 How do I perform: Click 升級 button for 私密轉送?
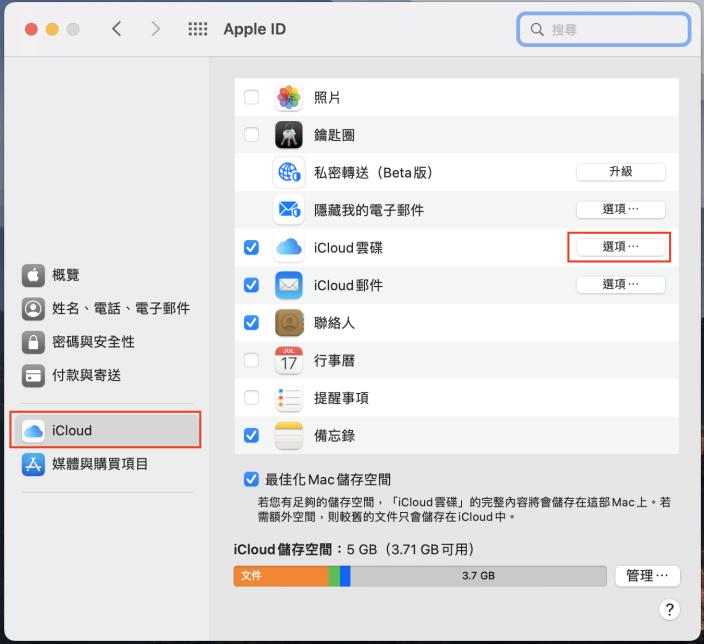coord(620,172)
